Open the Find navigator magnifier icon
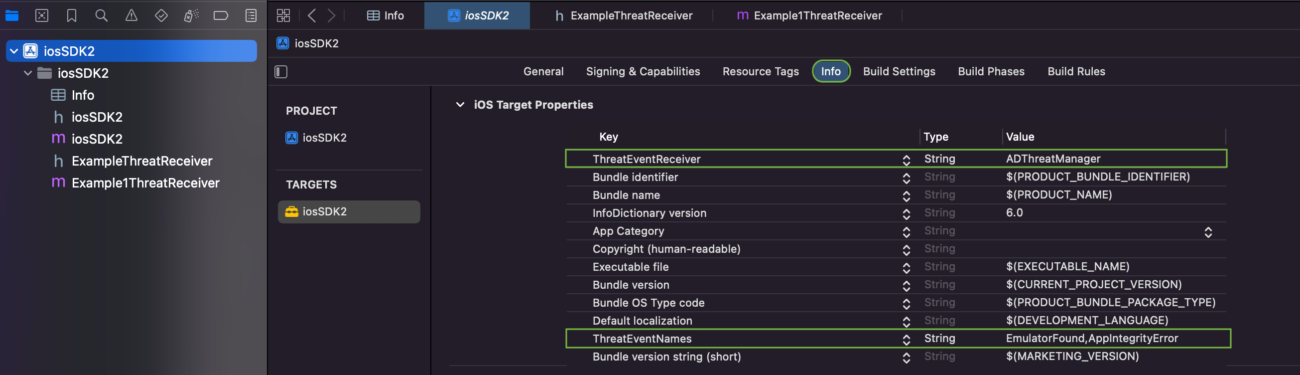The height and width of the screenshot is (375, 1300). point(102,16)
